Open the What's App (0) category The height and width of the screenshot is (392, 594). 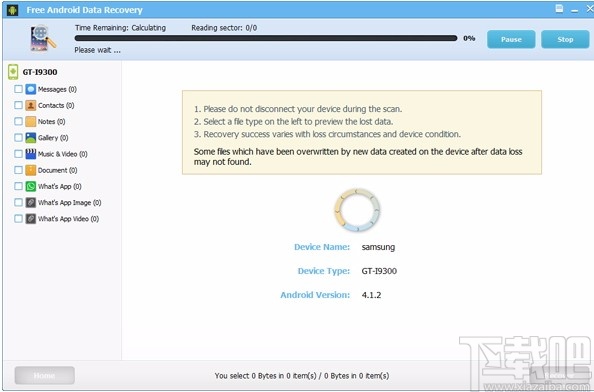(59, 186)
